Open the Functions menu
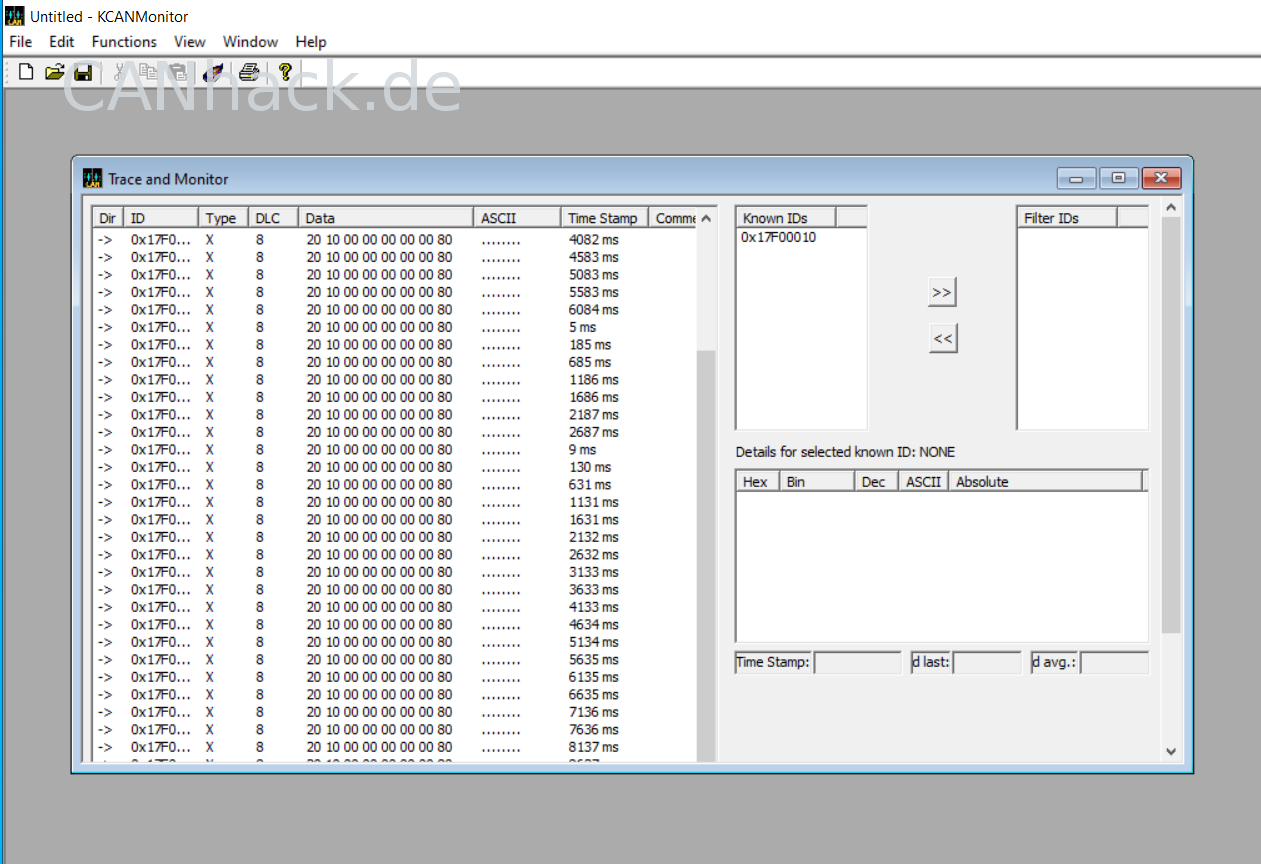 [124, 42]
